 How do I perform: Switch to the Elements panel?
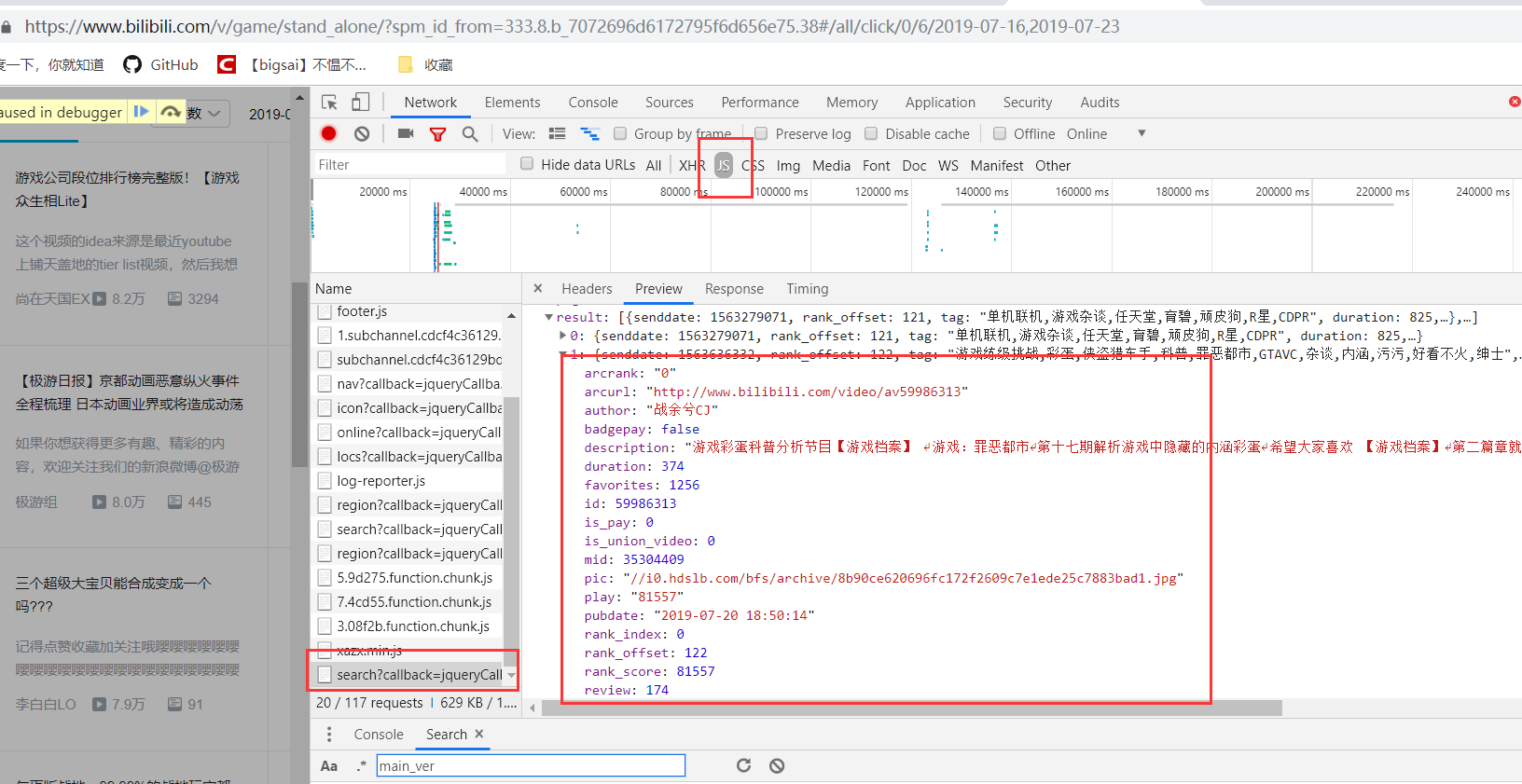(512, 103)
